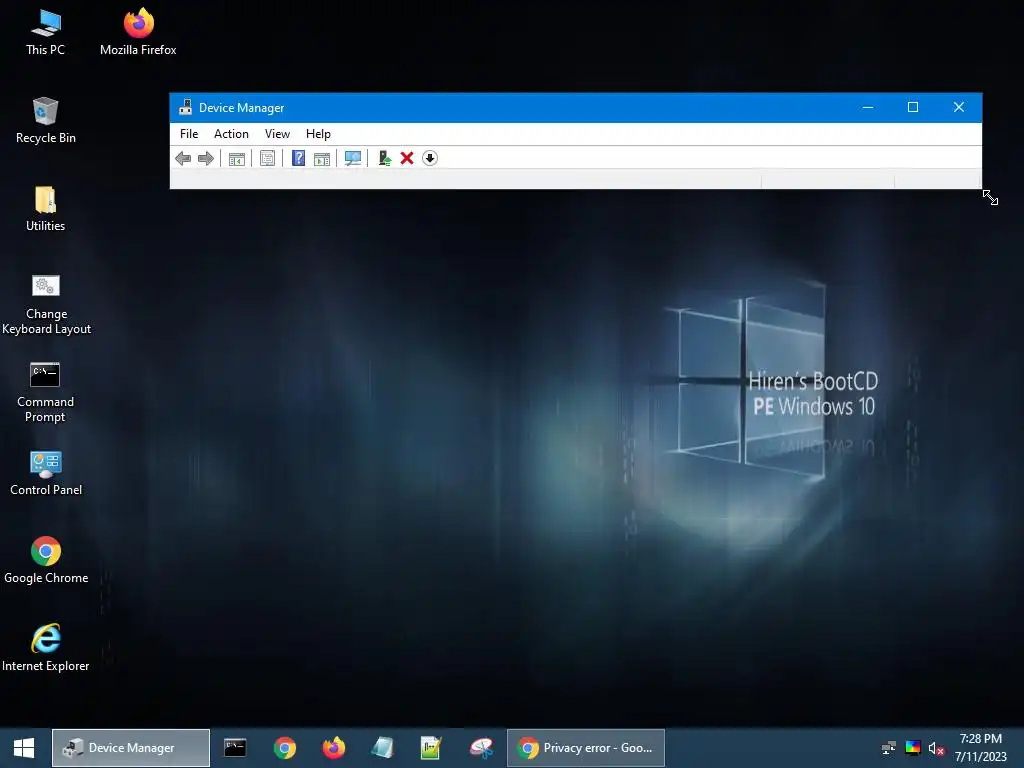The width and height of the screenshot is (1024, 768).
Task: Open the Action menu
Action: tap(231, 134)
